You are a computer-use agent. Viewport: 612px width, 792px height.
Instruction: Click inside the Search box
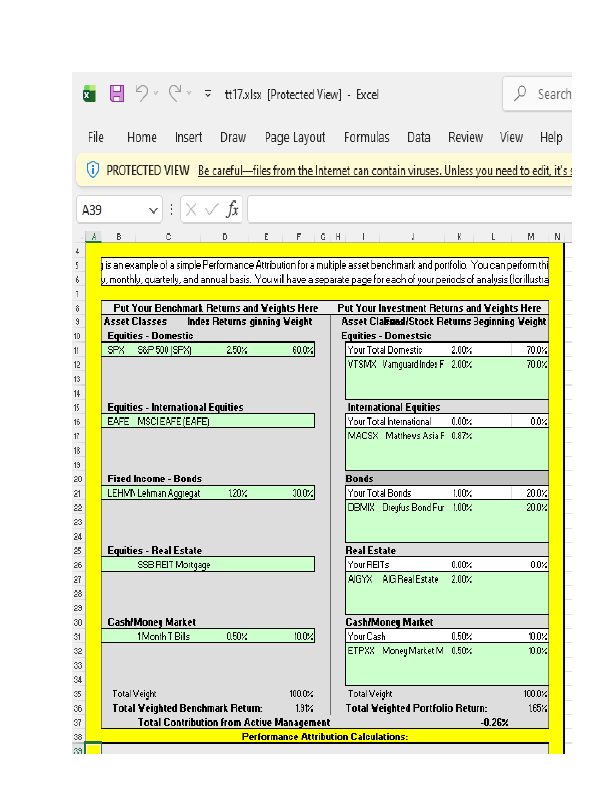pos(538,94)
